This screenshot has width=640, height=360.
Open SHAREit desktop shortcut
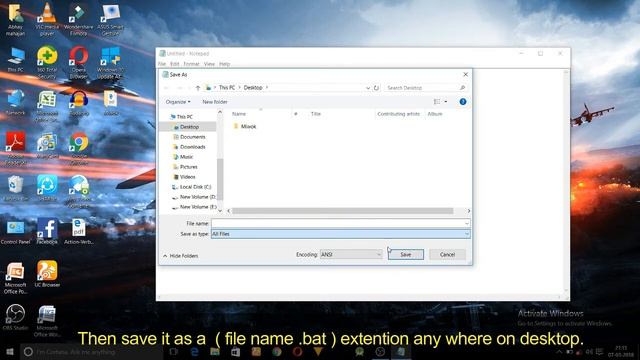coord(47,188)
